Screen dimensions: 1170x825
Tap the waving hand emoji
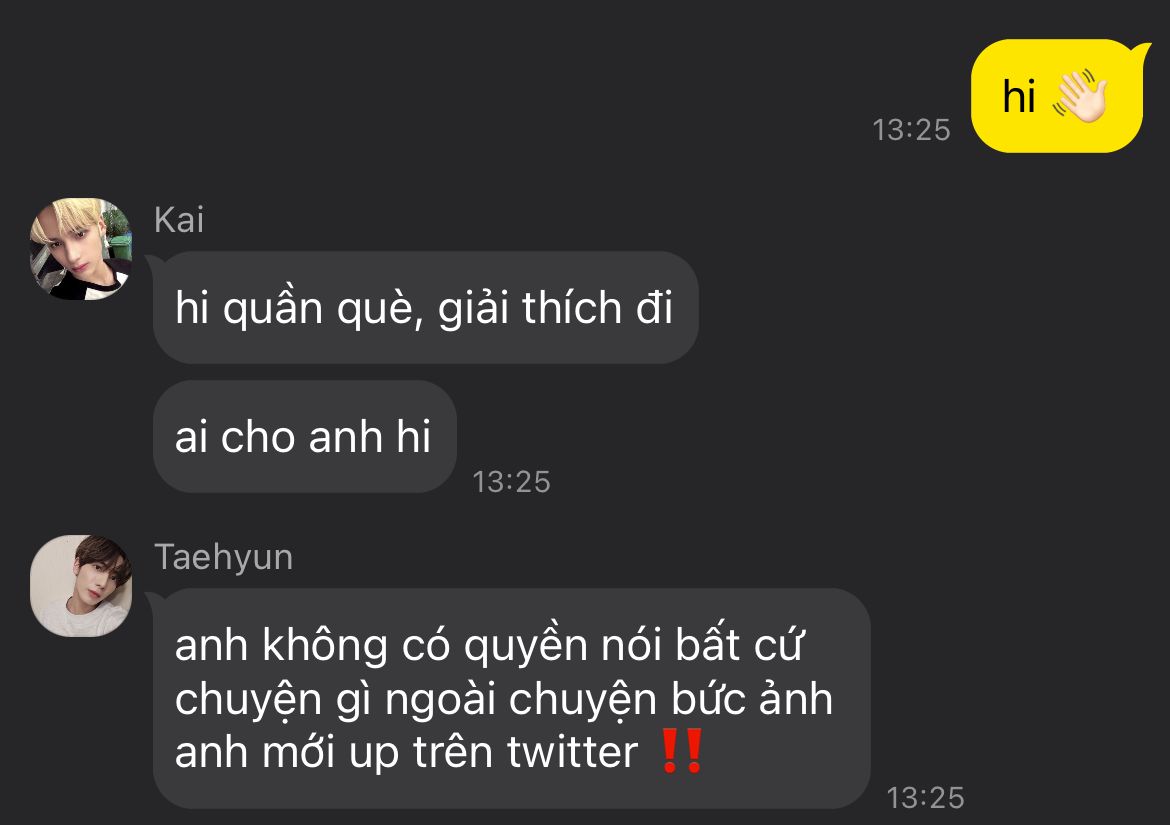[1080, 95]
